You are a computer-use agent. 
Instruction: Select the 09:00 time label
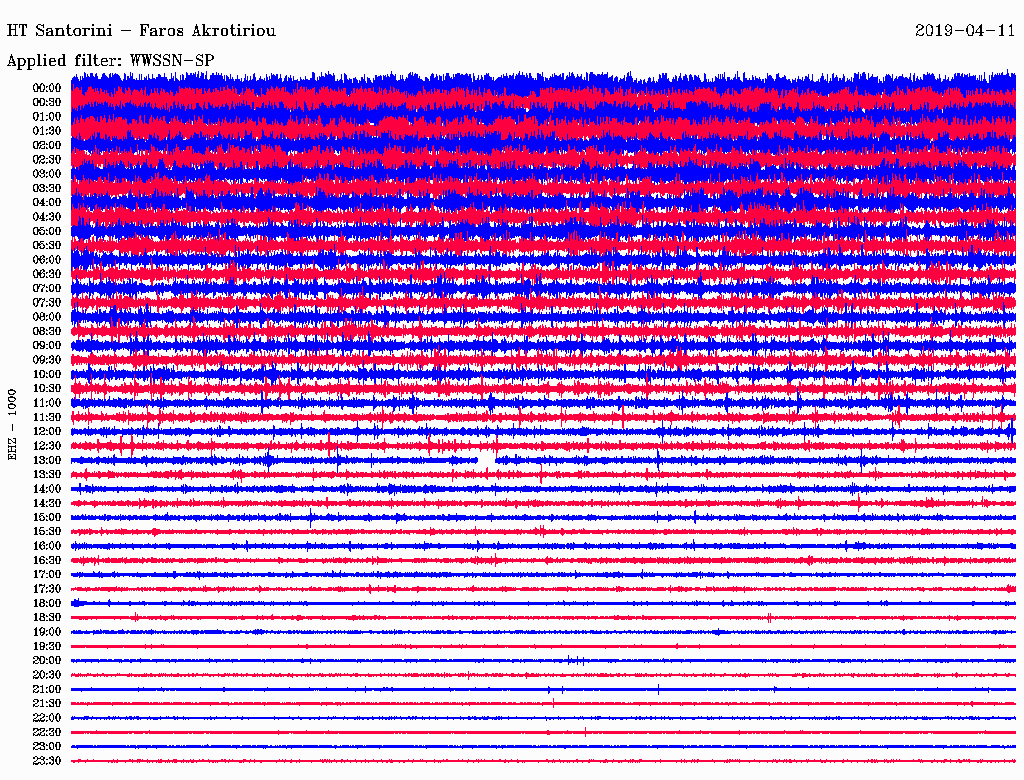click(x=47, y=346)
